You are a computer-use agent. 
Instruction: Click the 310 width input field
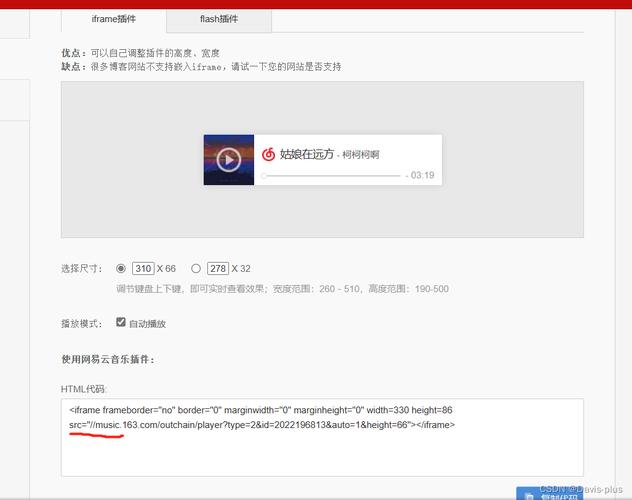[x=143, y=268]
